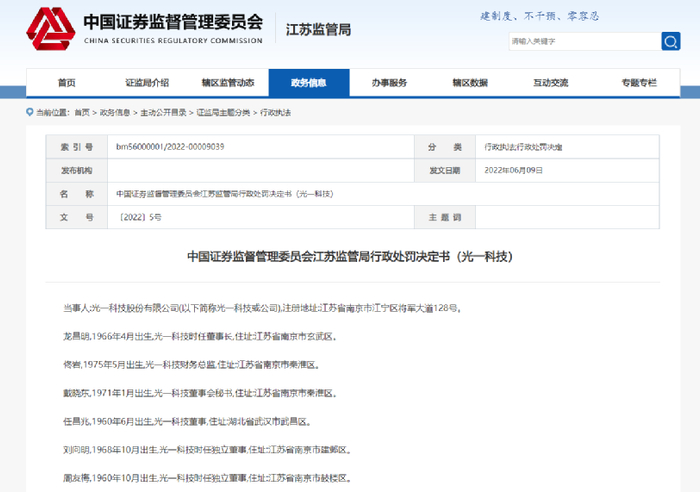Click the line about 任昌兆

(187, 421)
